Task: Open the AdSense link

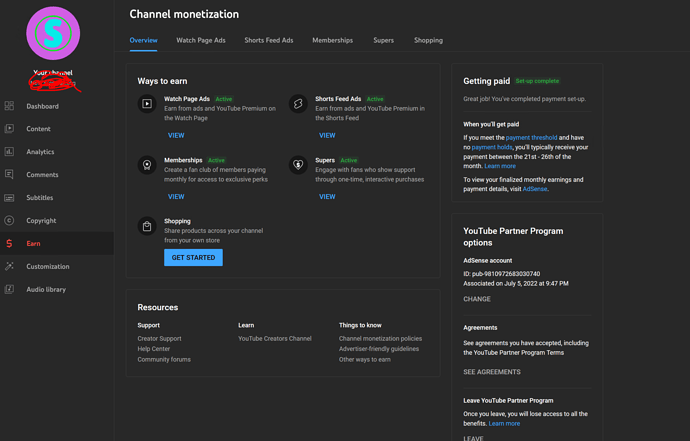Action: pyautogui.click(x=535, y=189)
